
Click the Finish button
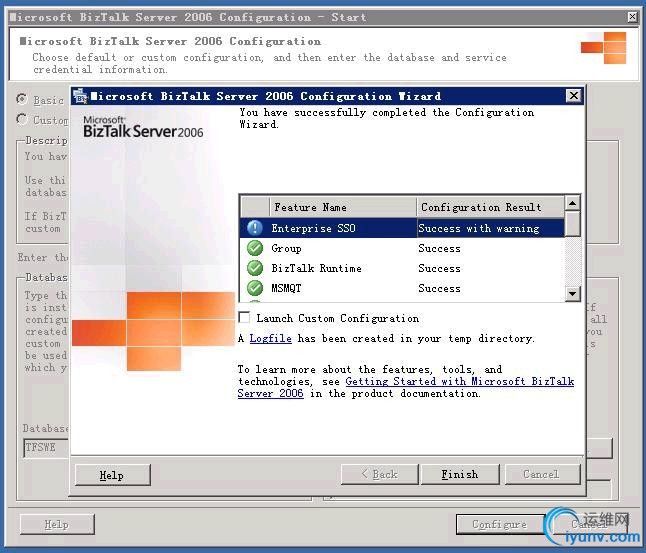click(x=460, y=475)
